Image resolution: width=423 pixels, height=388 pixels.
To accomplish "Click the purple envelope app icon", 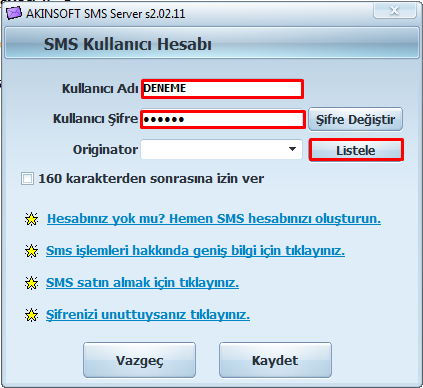I will coord(14,13).
